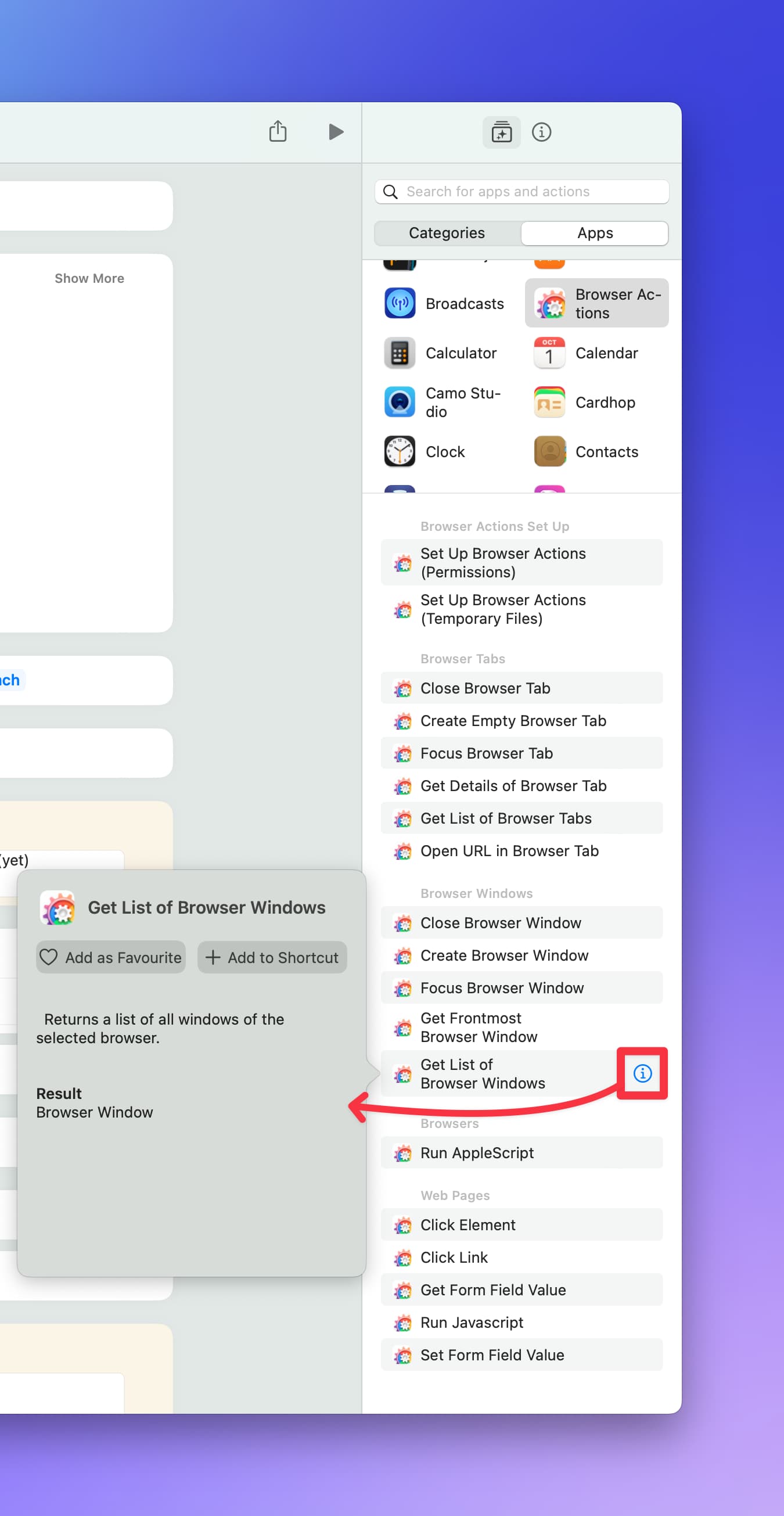Open the action library panel icon

click(x=501, y=132)
